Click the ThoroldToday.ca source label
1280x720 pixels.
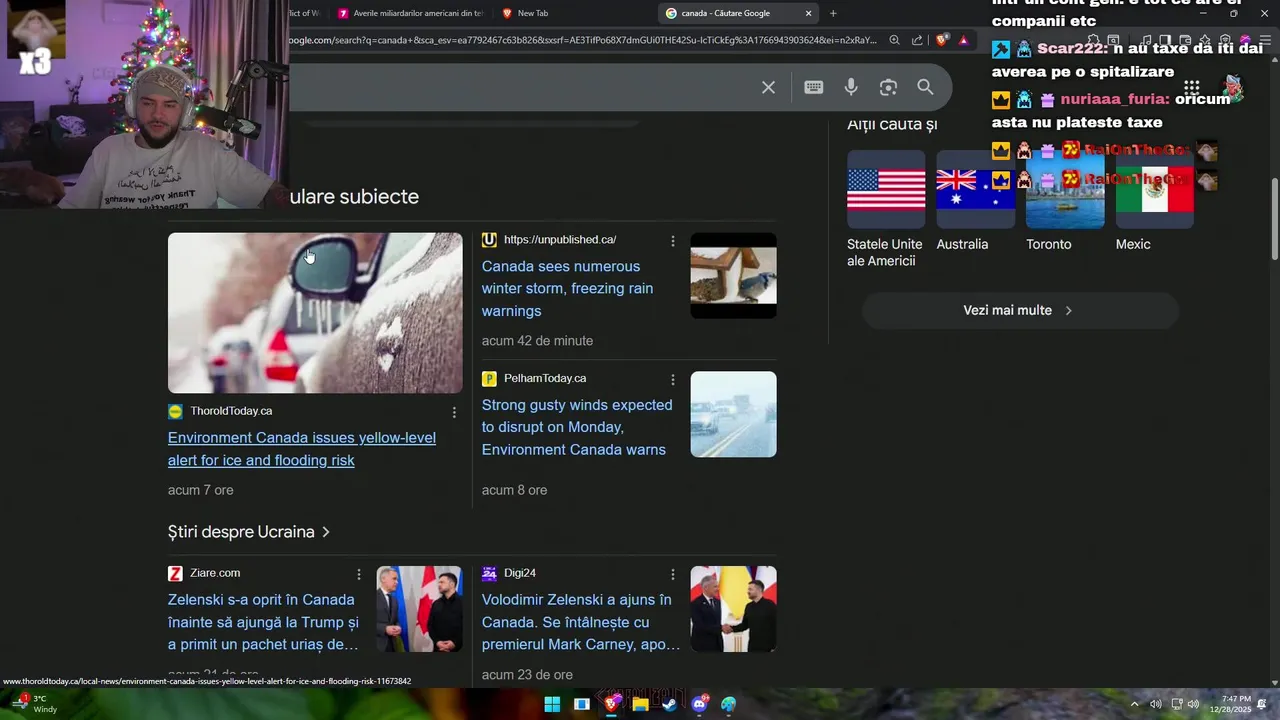click(231, 411)
